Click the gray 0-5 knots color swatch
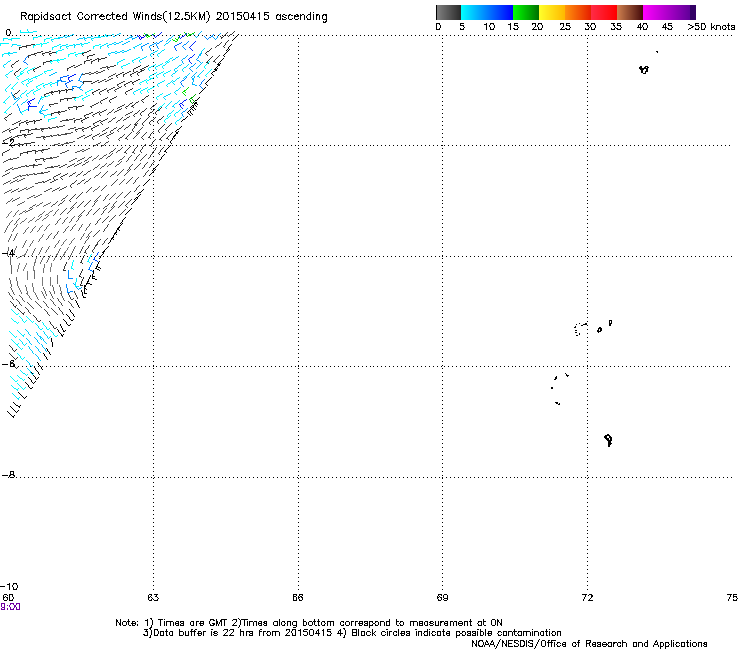The height and width of the screenshot is (650, 740). tap(448, 12)
